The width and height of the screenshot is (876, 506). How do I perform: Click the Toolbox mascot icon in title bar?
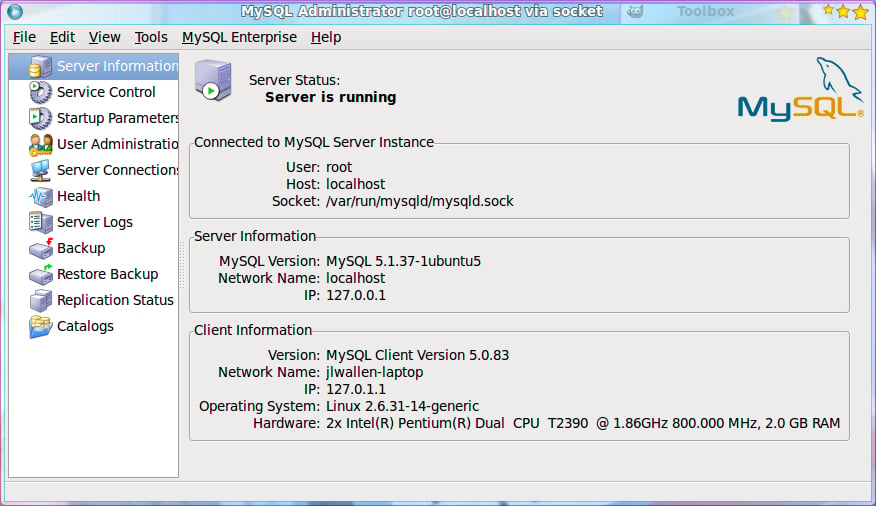coord(635,11)
